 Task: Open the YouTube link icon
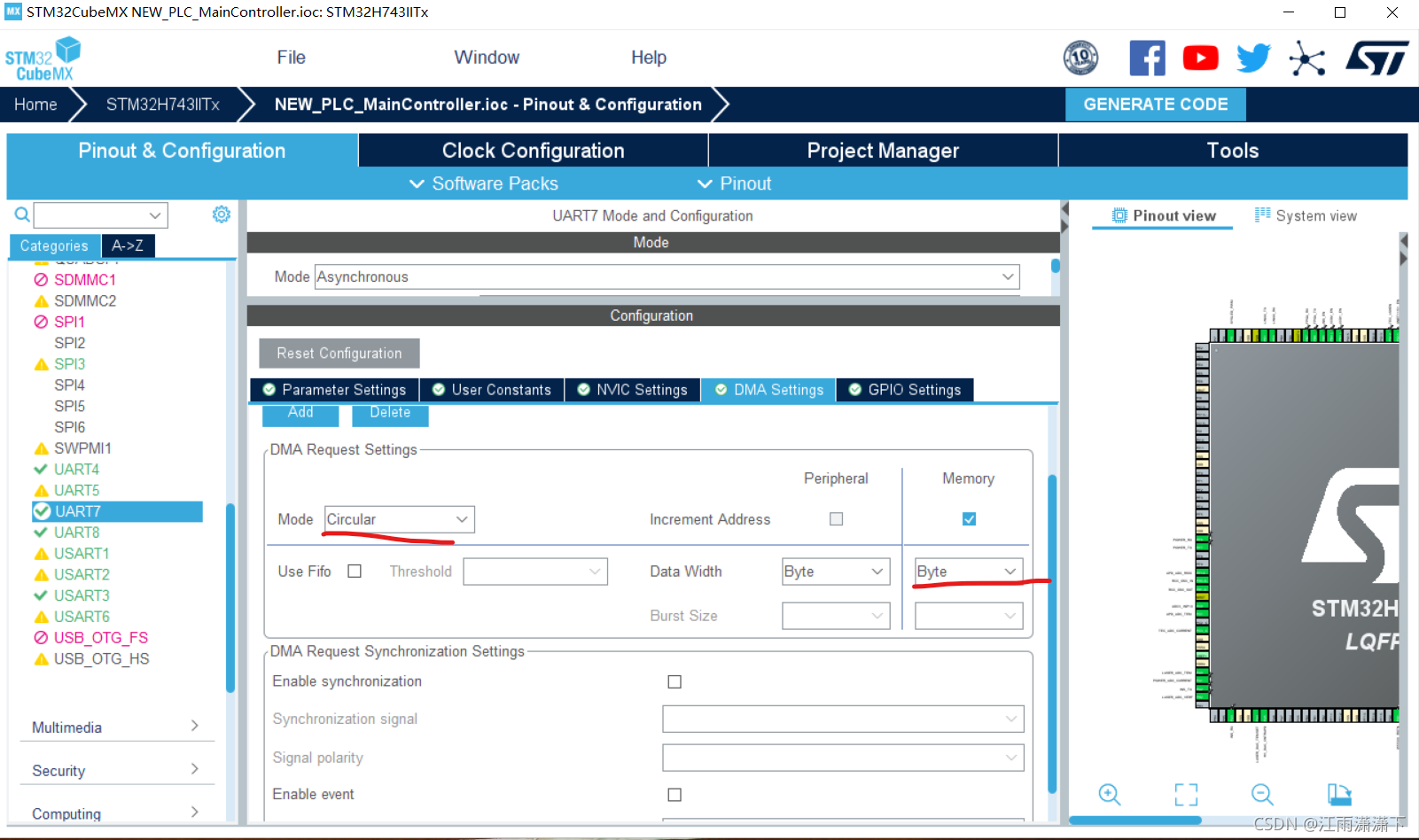click(x=1200, y=58)
